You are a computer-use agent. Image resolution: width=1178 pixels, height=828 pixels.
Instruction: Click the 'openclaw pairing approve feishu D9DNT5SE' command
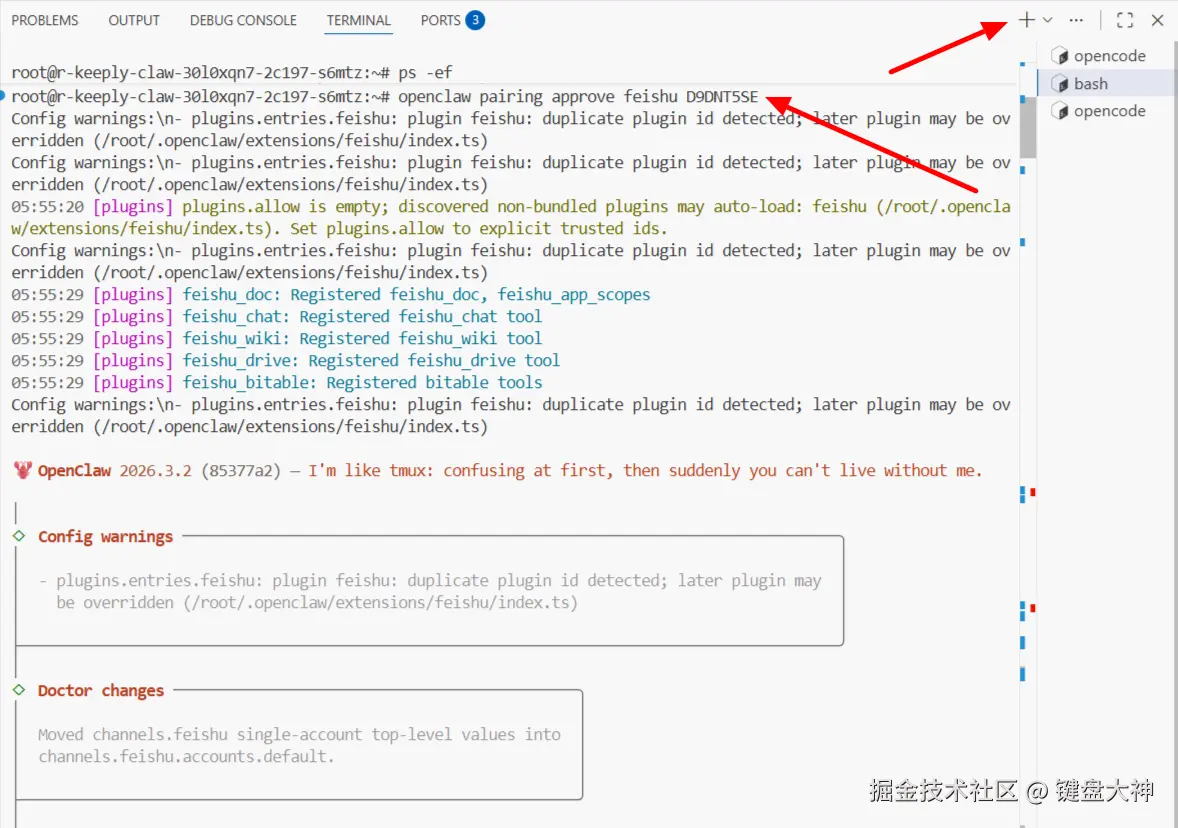pos(578,96)
